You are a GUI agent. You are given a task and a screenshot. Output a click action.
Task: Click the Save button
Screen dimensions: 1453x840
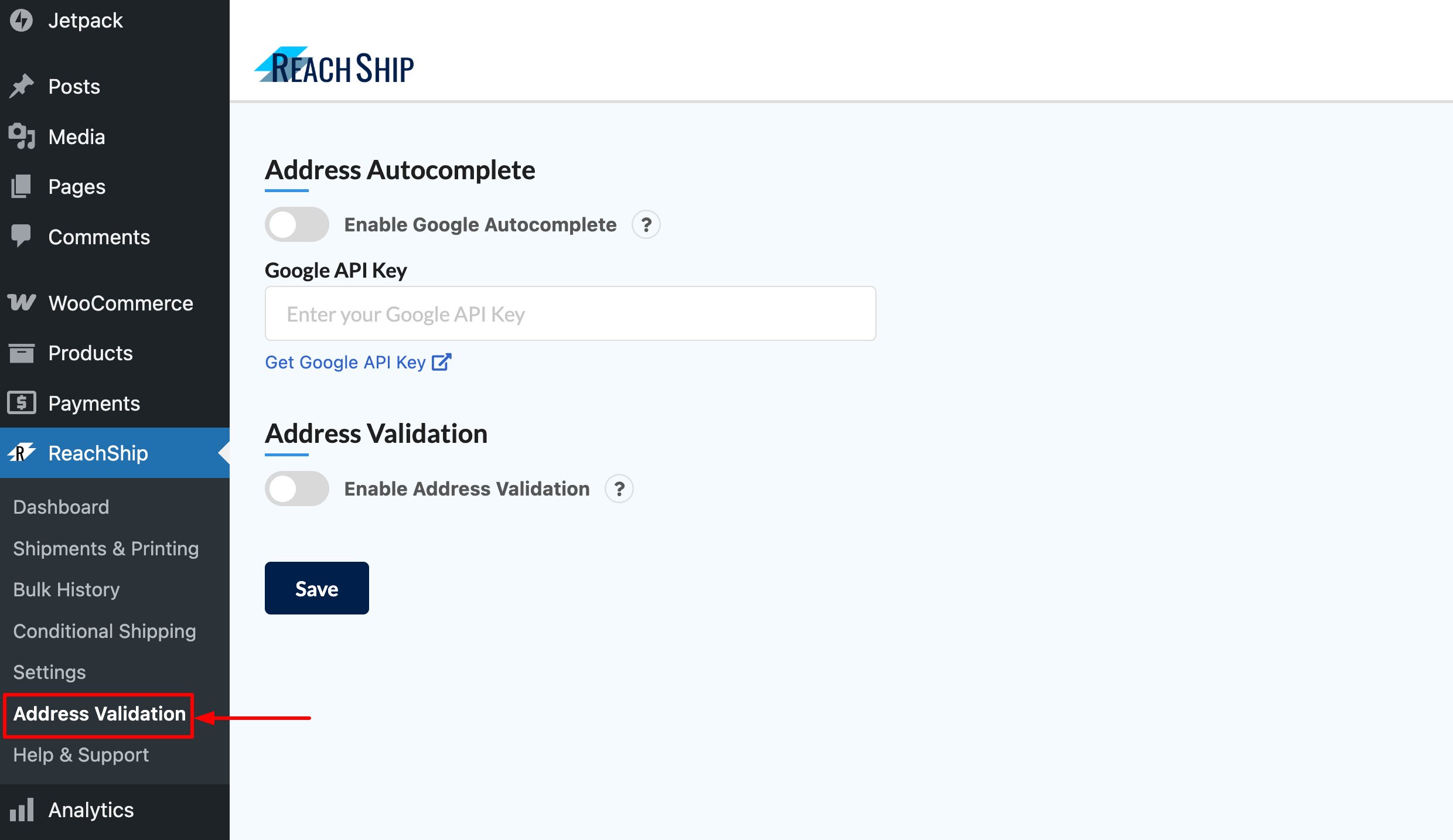tap(317, 588)
